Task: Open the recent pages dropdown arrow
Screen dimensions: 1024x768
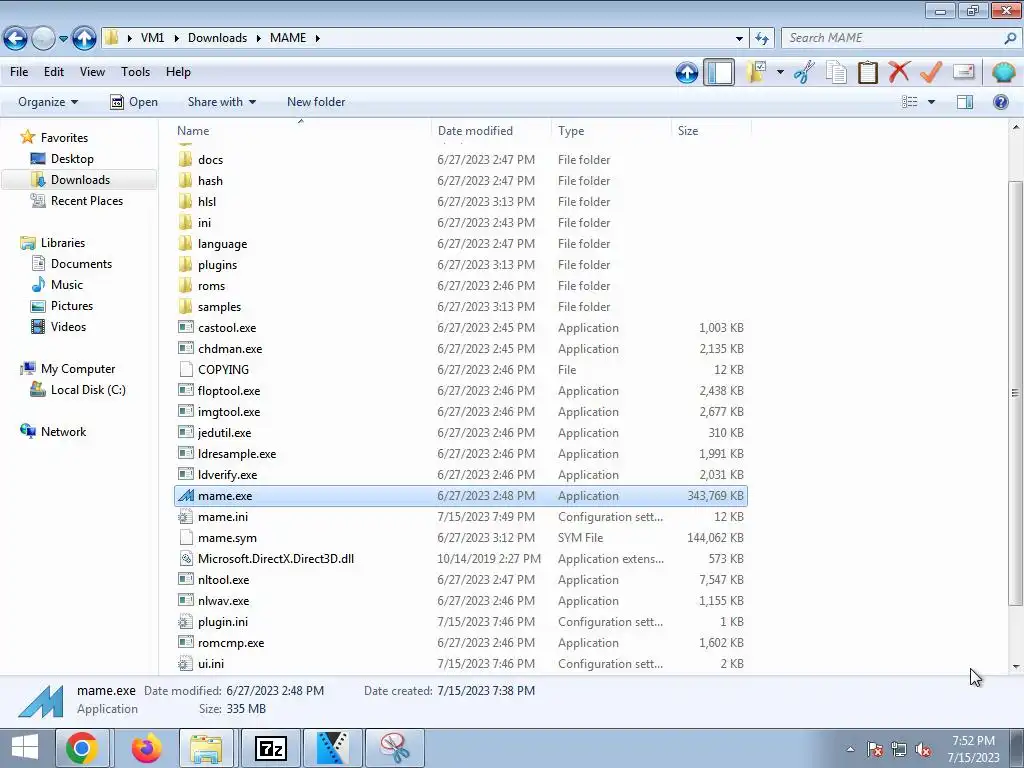Action: pos(63,39)
